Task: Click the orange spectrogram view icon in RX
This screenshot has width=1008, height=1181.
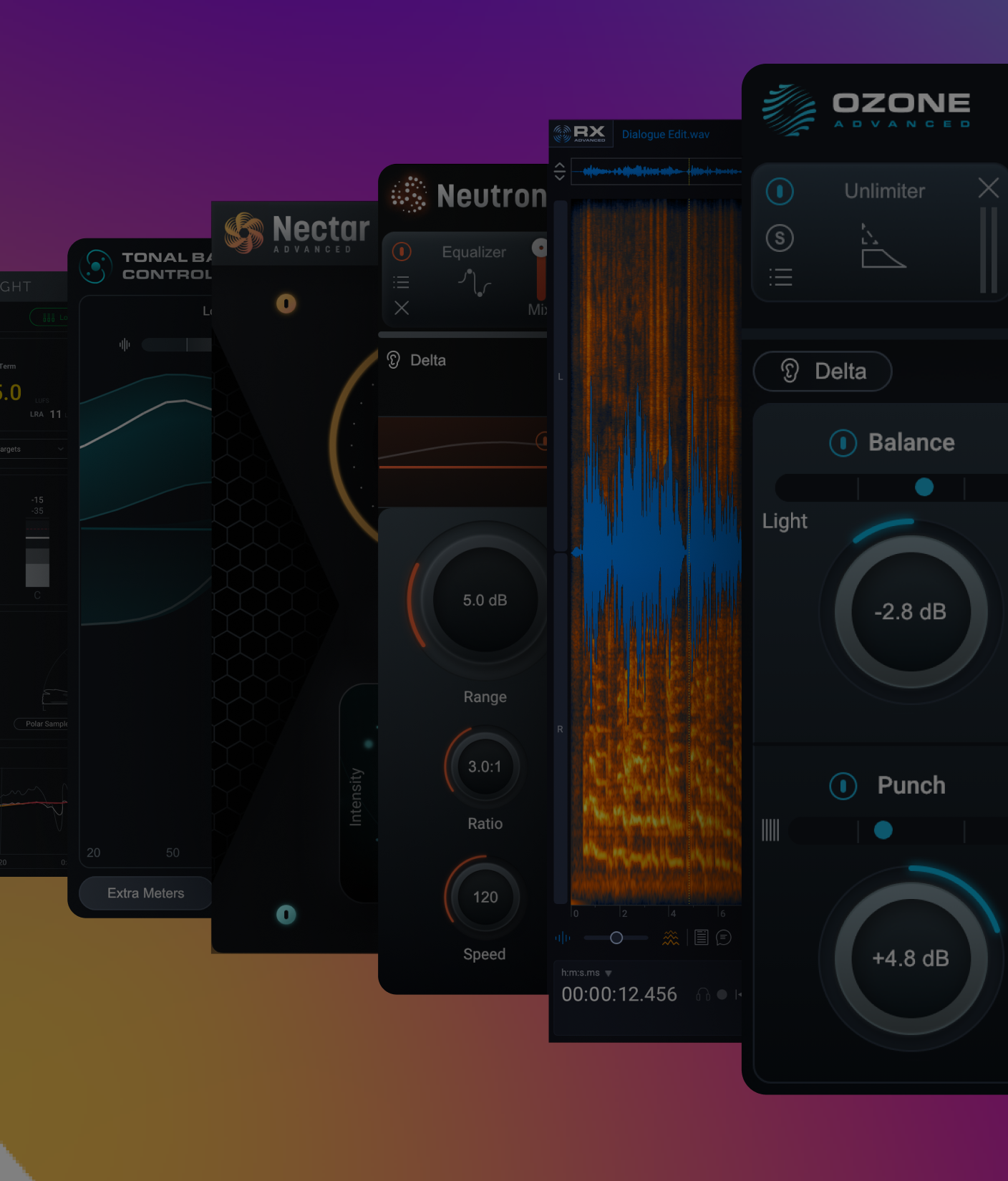Action: 671,938
